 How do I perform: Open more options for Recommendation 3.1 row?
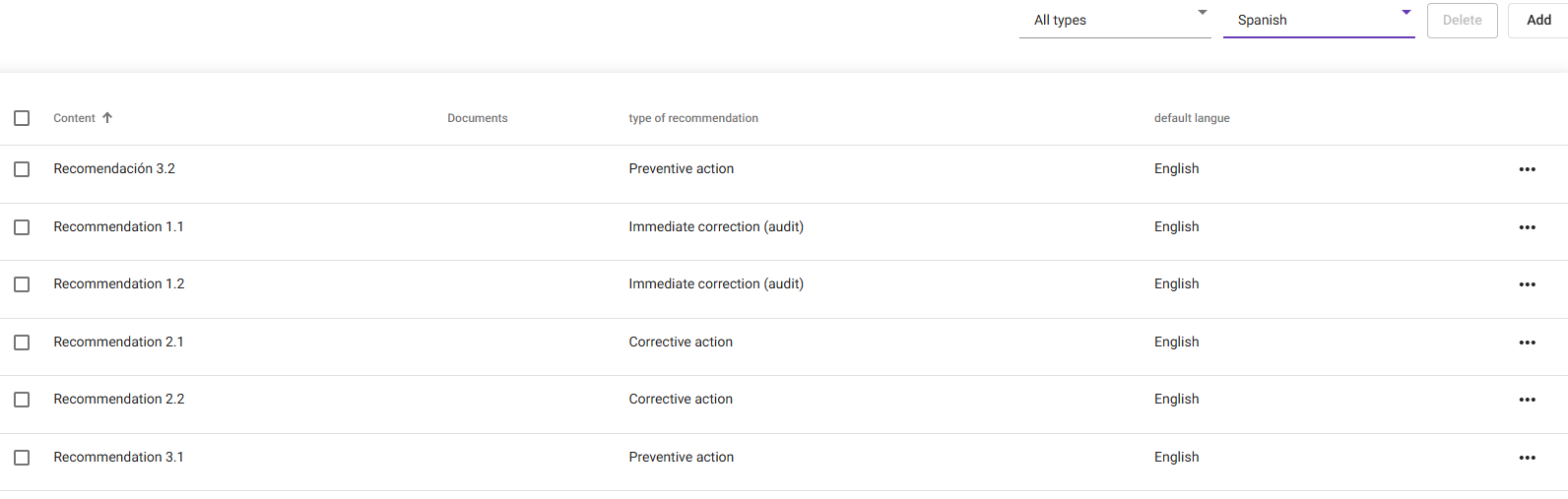click(1527, 458)
